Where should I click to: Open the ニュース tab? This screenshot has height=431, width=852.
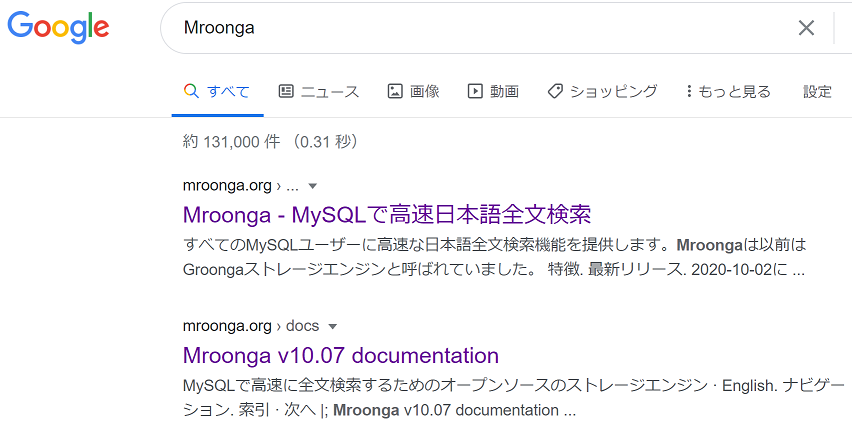click(319, 91)
